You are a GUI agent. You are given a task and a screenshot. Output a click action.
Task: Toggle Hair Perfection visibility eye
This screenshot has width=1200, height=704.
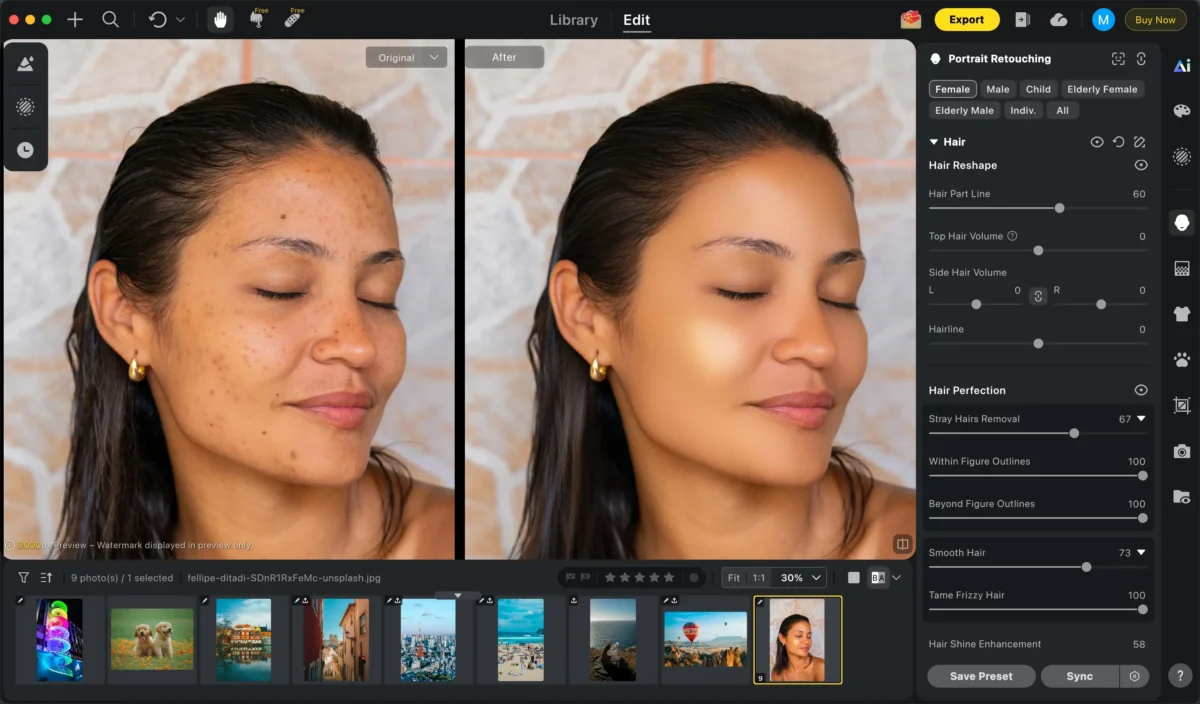(1140, 390)
